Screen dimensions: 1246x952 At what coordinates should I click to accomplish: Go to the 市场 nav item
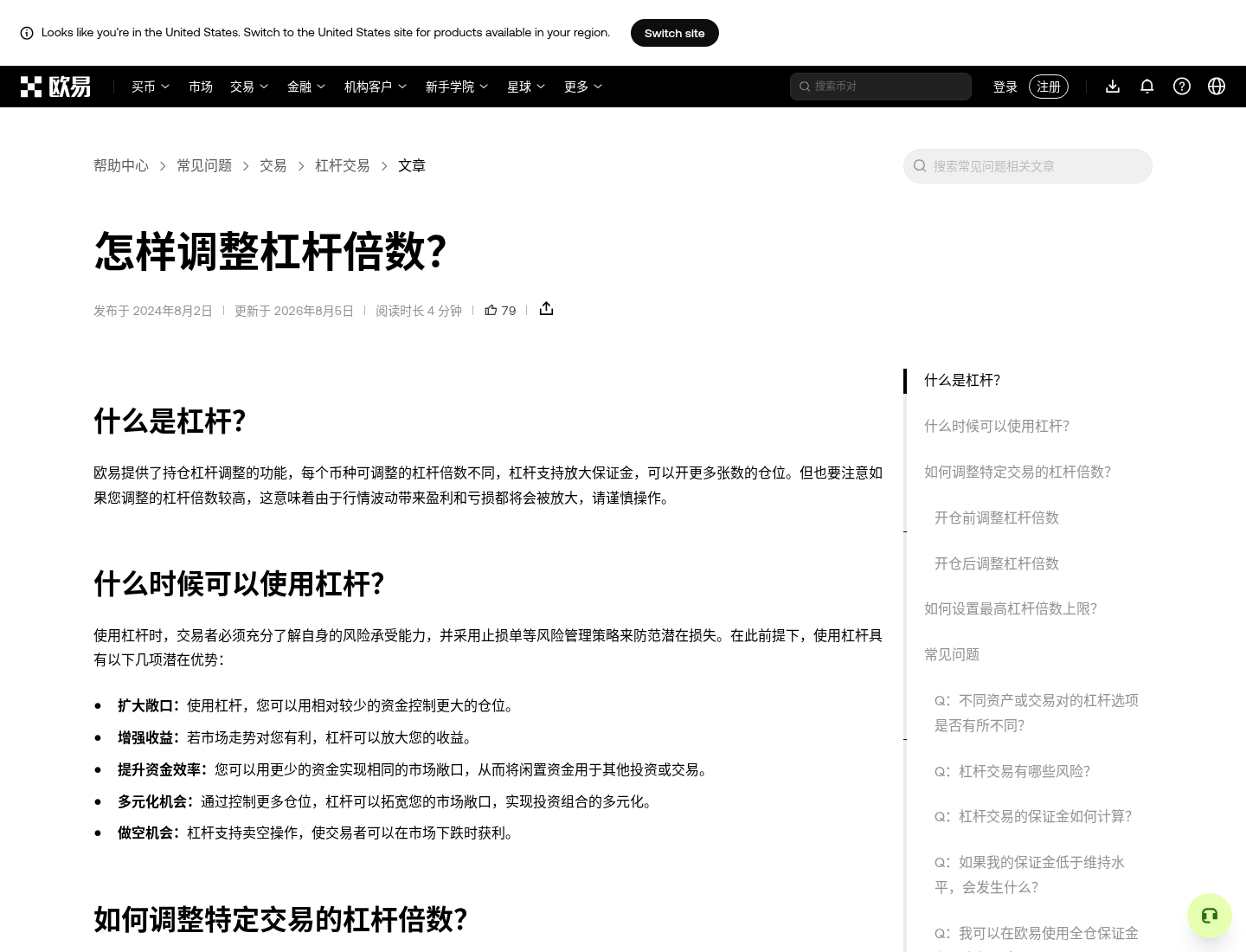click(201, 87)
